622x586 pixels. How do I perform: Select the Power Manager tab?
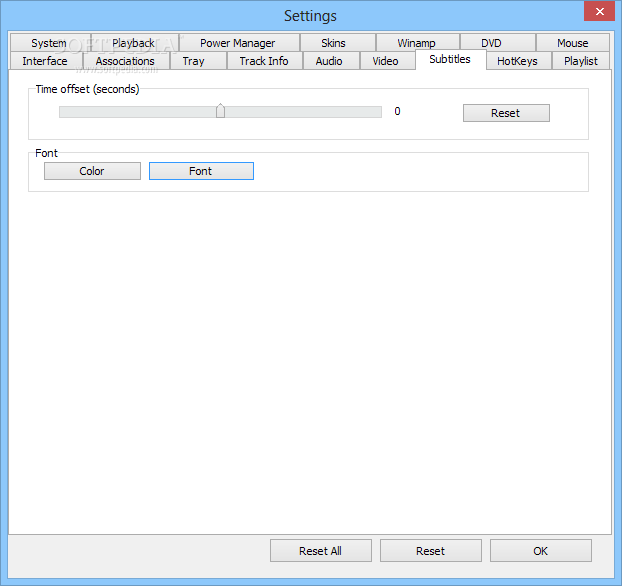(x=238, y=43)
